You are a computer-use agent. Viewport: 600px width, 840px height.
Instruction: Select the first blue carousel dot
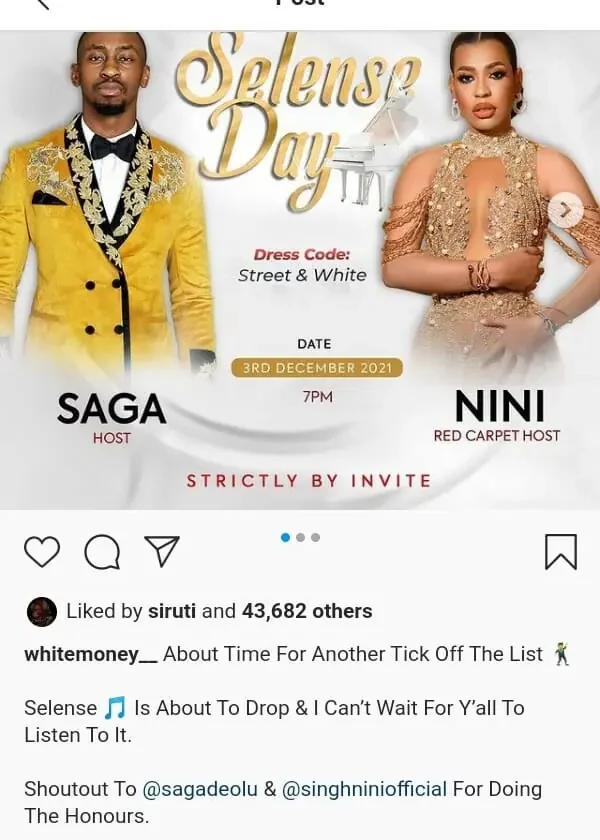(286, 537)
